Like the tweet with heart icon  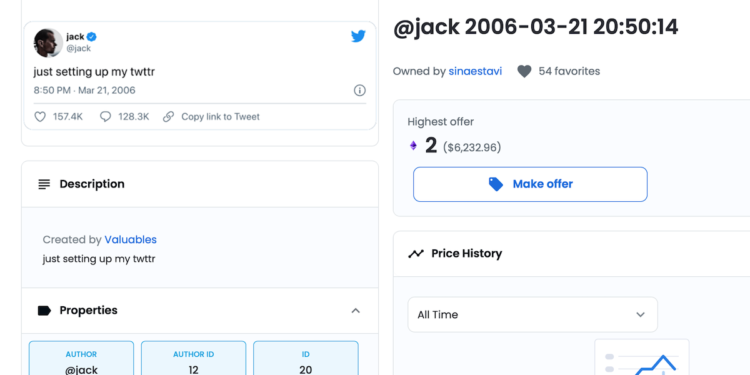tap(40, 117)
